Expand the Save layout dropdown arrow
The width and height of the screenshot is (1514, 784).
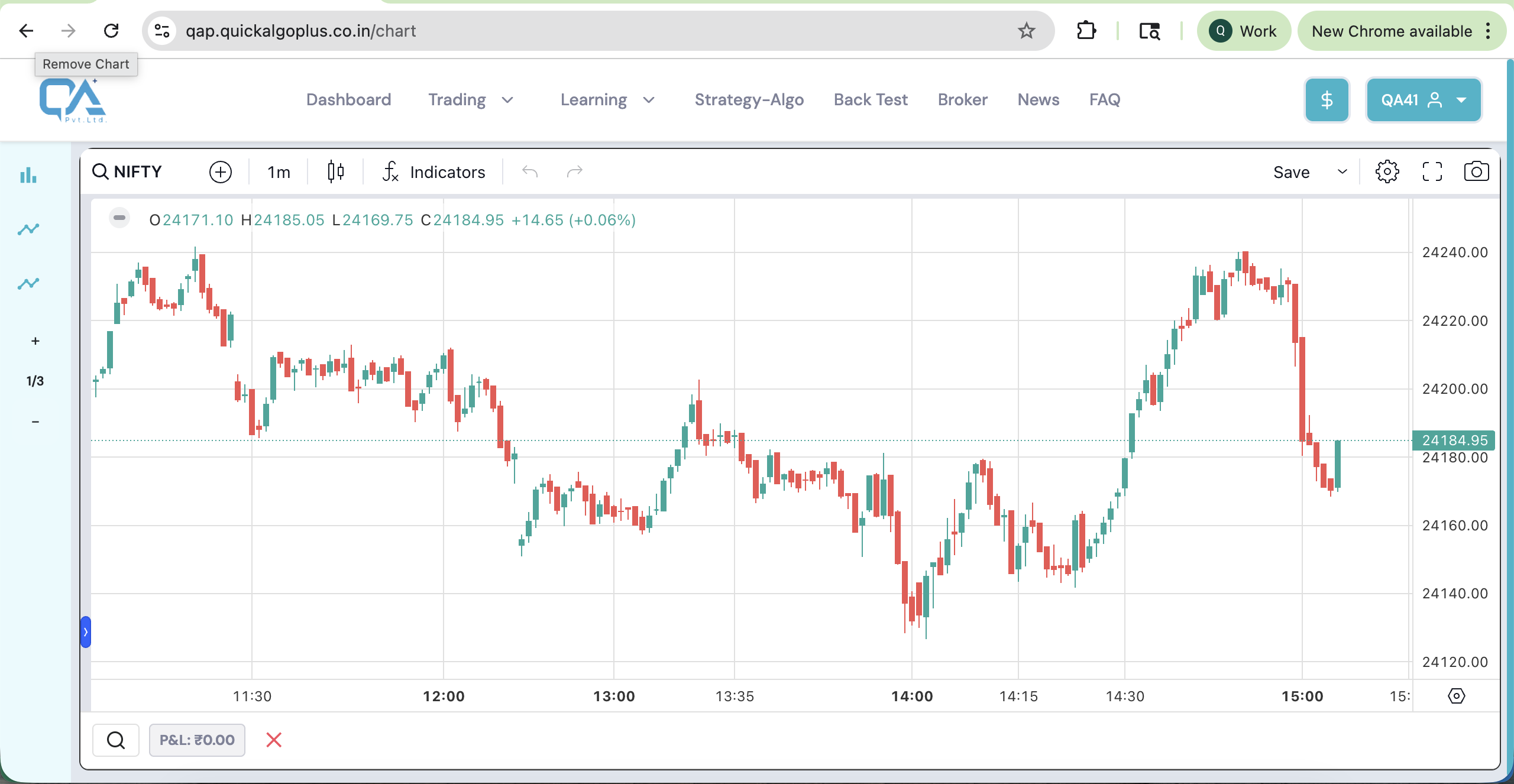click(x=1342, y=171)
